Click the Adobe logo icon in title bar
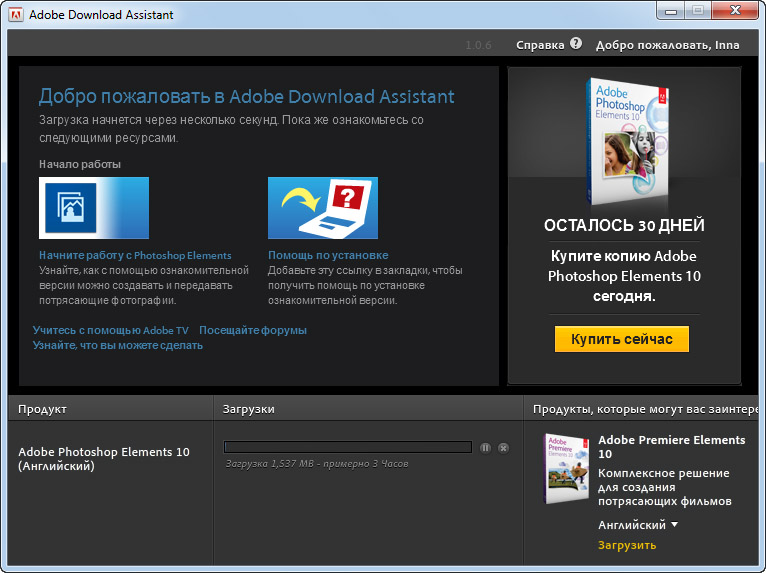766x573 pixels. (16, 14)
